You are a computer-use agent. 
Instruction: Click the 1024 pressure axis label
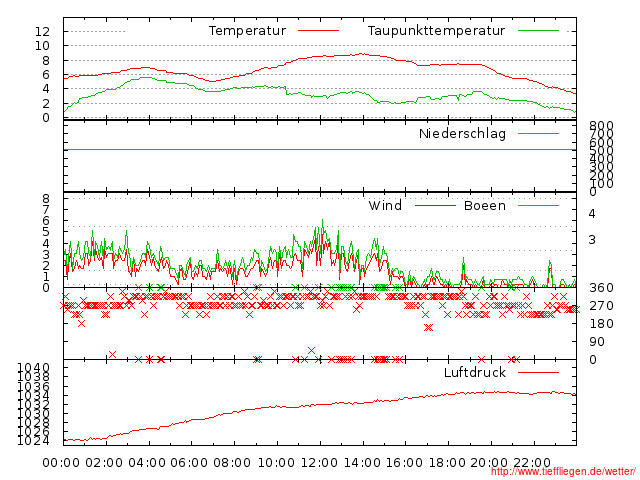33,441
